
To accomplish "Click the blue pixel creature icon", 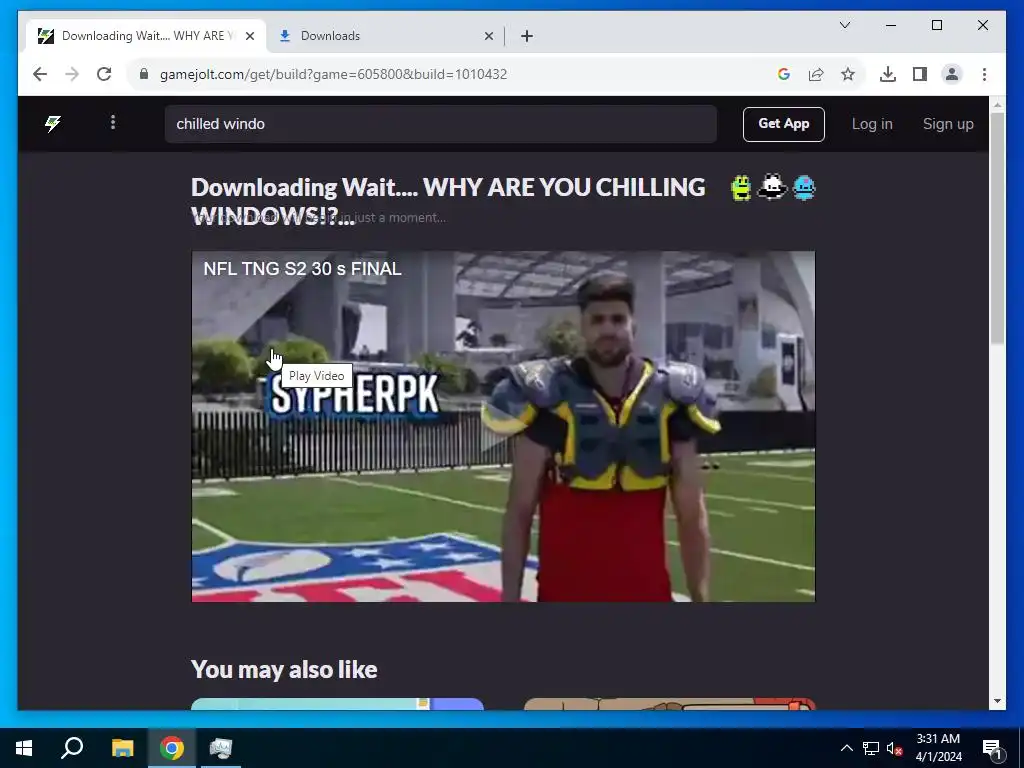I will click(x=804, y=188).
